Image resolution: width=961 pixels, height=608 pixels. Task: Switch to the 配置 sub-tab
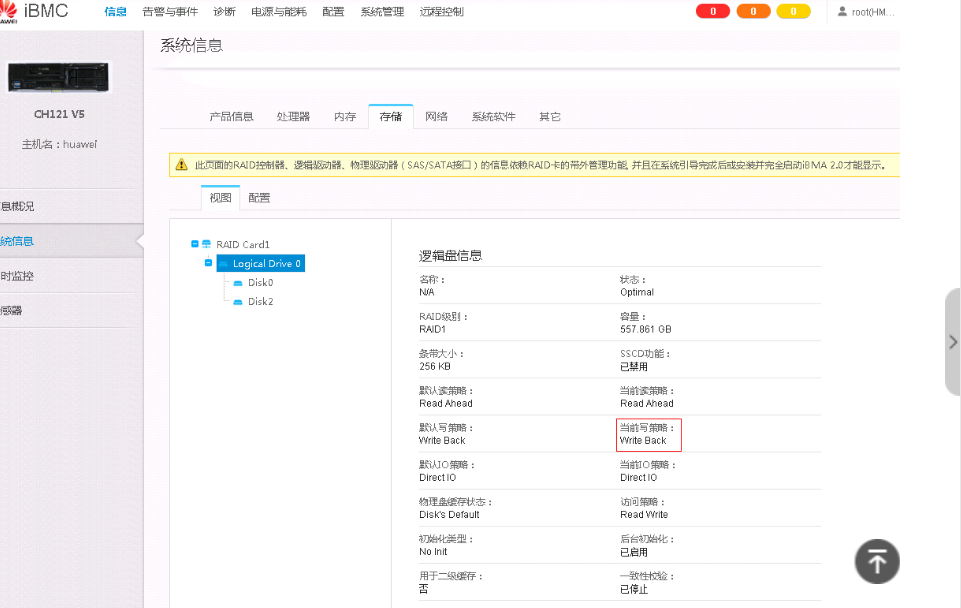258,197
